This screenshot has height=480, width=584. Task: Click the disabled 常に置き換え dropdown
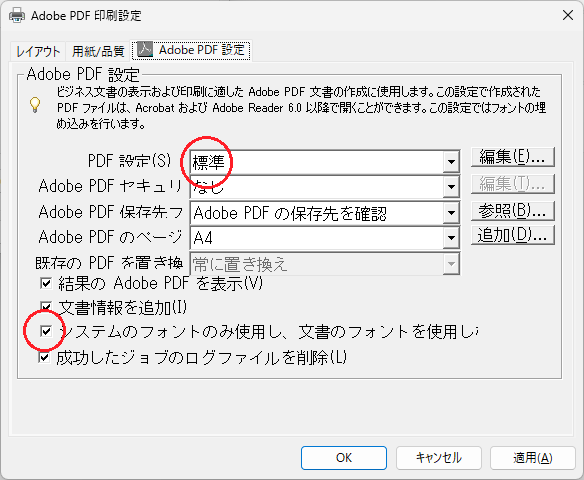pos(325,264)
